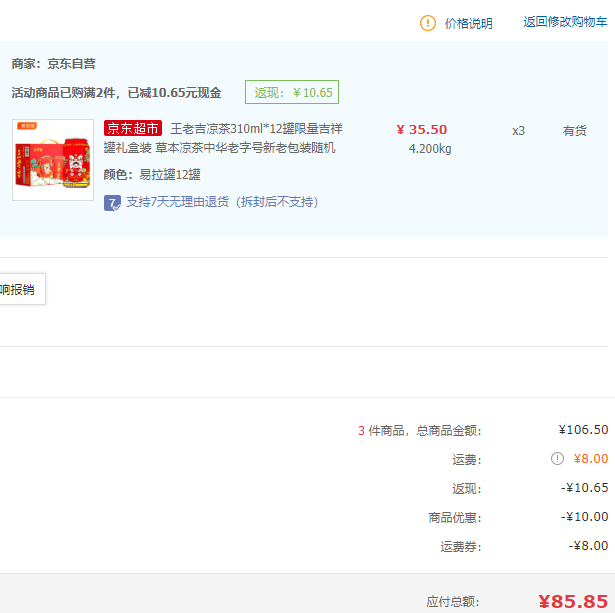This screenshot has height=613, width=615.
Task: Click the 4.200kg weight value
Action: pos(430,149)
